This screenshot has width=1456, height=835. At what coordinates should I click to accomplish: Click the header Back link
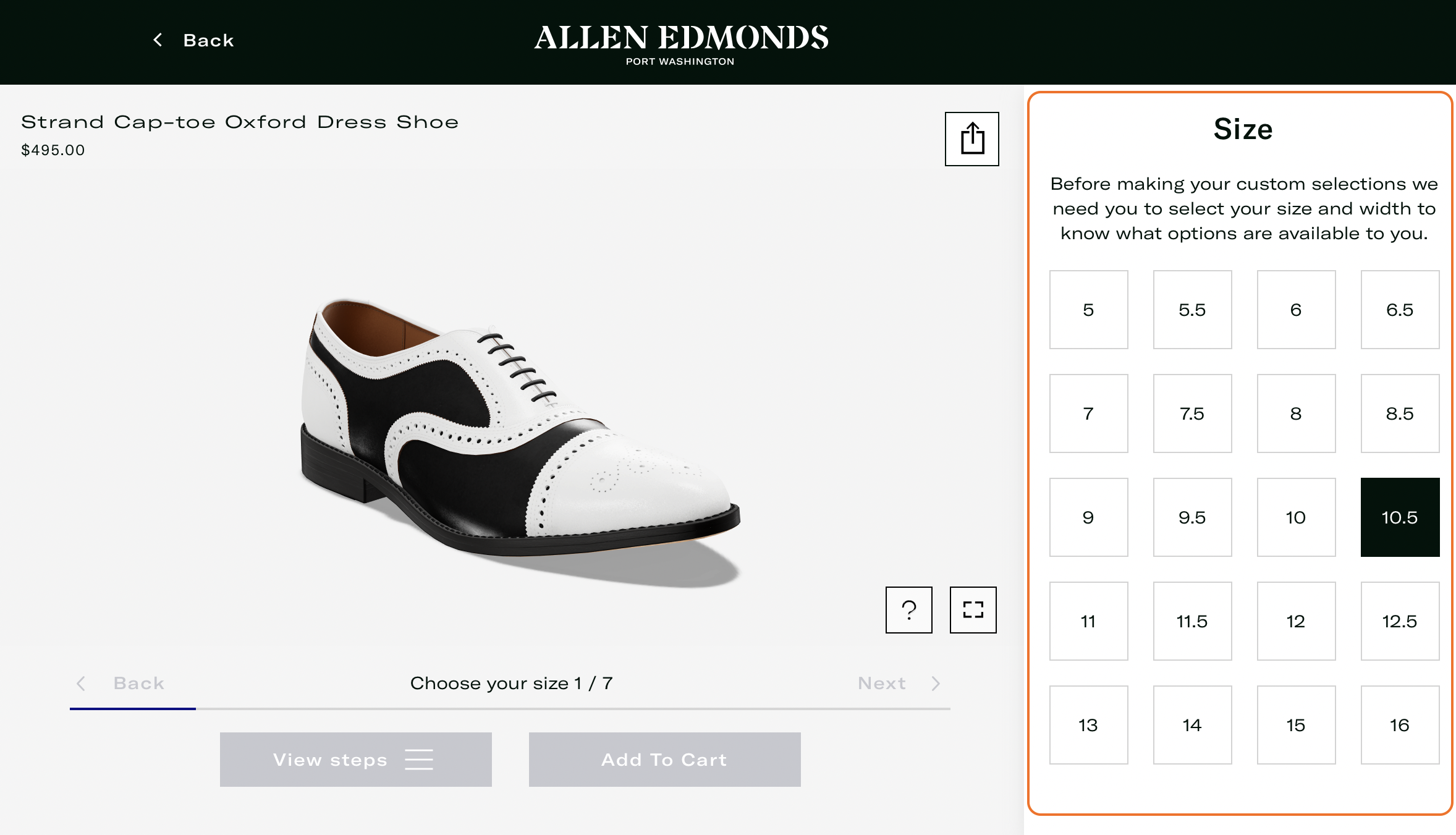coord(208,40)
